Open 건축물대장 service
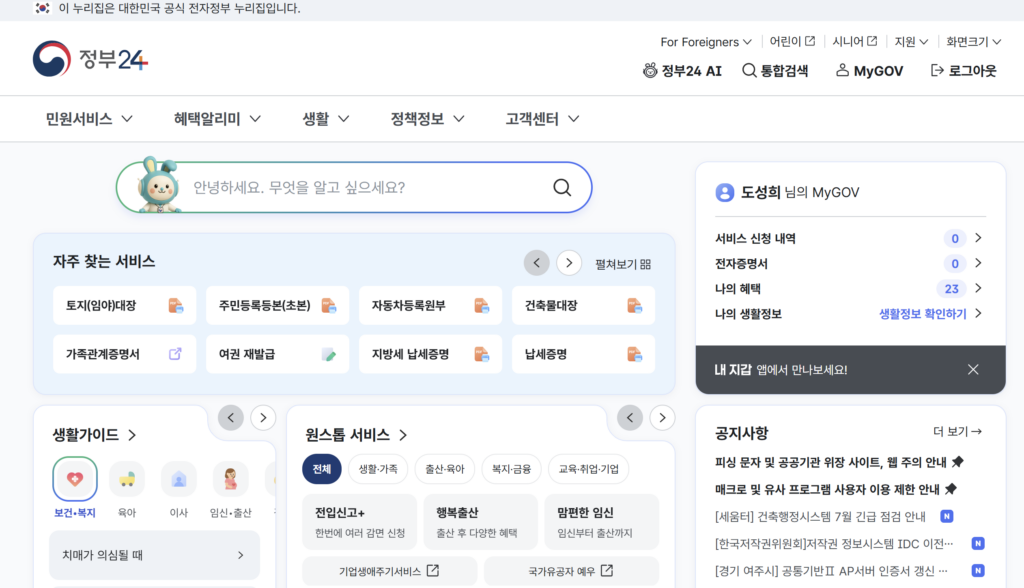 click(583, 305)
